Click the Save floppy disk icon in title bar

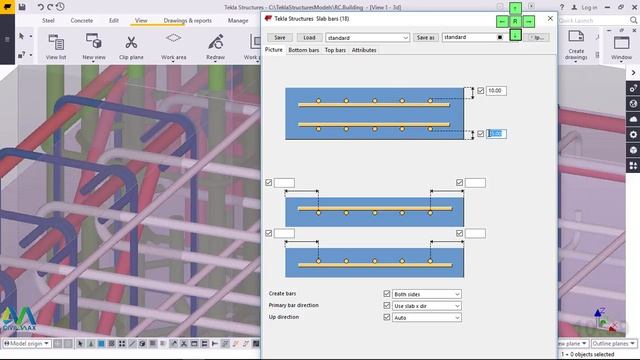[x=22, y=7]
